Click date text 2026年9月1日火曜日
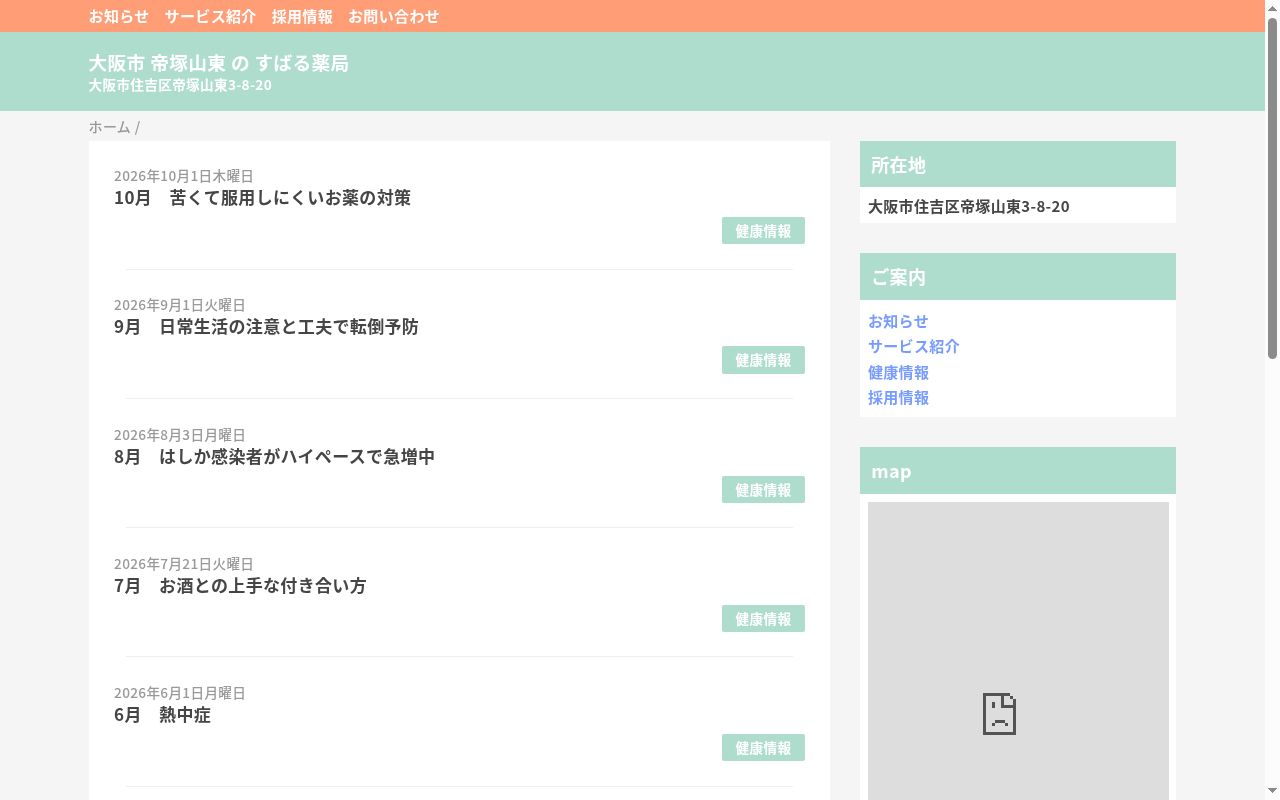The image size is (1280, 800). pos(179,305)
